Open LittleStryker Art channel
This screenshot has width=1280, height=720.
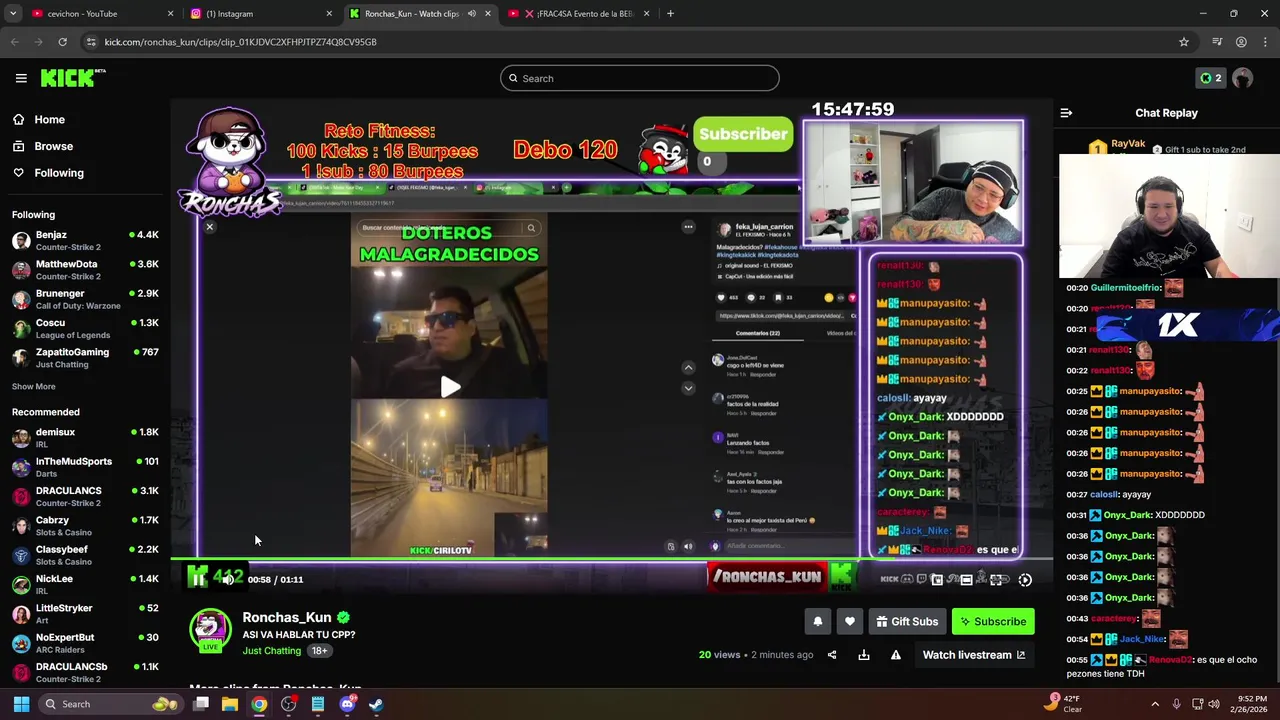click(85, 614)
